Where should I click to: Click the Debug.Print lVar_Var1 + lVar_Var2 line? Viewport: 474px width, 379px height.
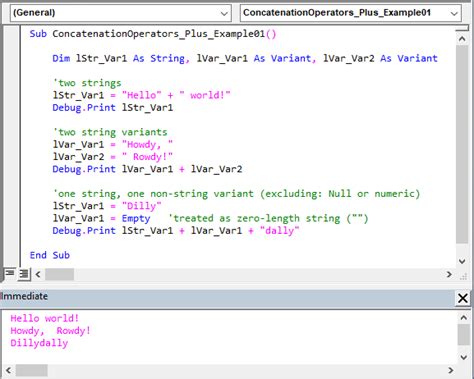click(x=147, y=169)
